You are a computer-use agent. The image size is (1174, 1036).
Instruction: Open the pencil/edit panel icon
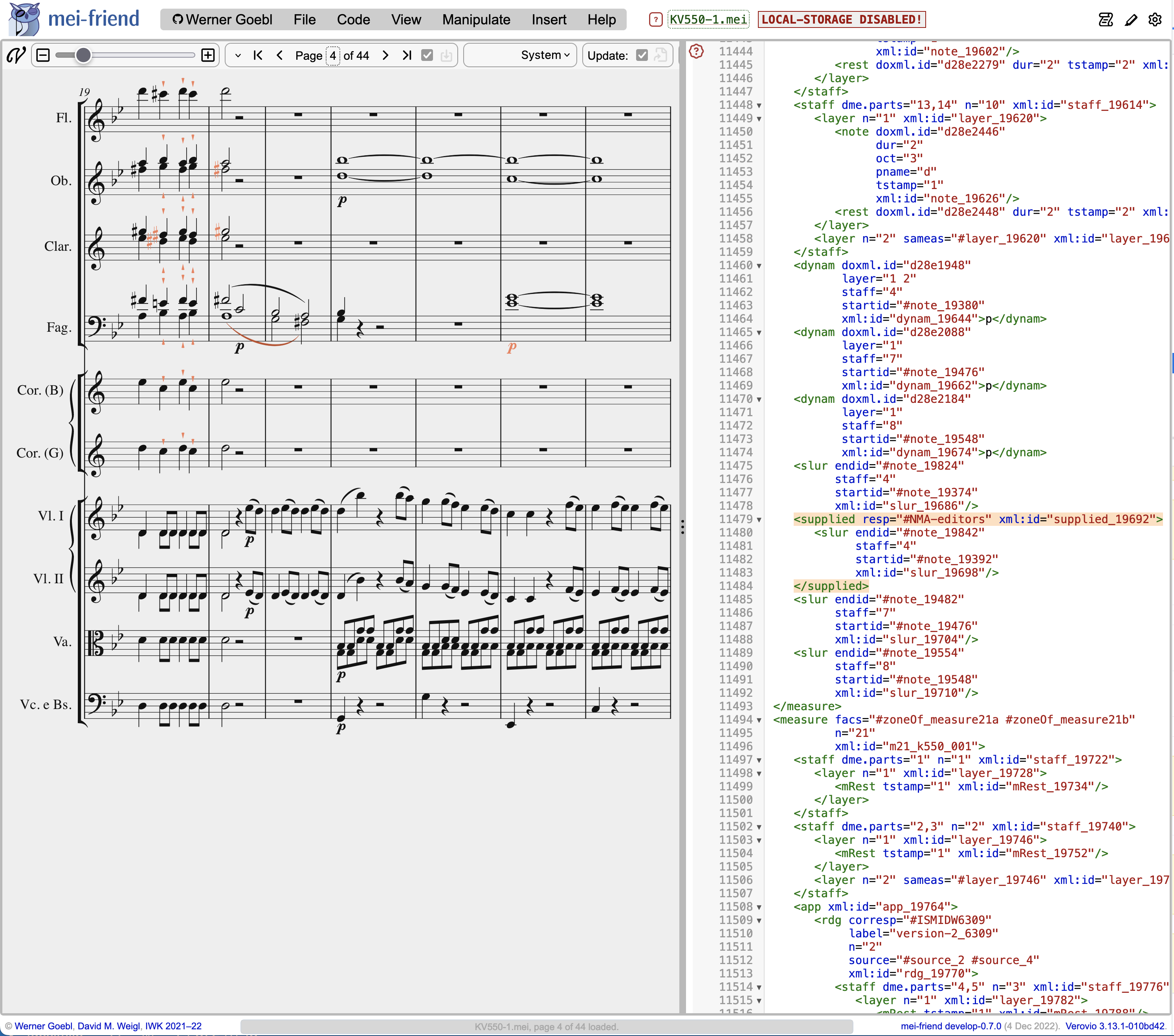(1131, 20)
